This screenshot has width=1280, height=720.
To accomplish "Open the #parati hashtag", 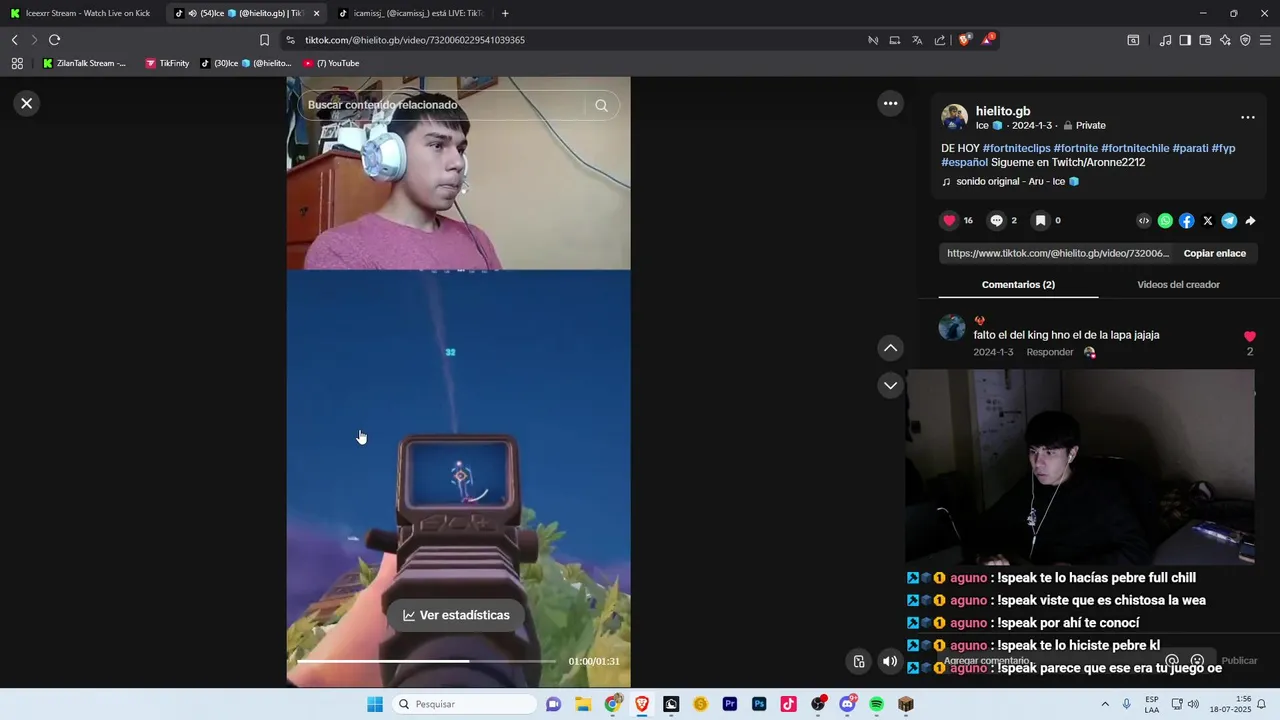I will (1190, 148).
